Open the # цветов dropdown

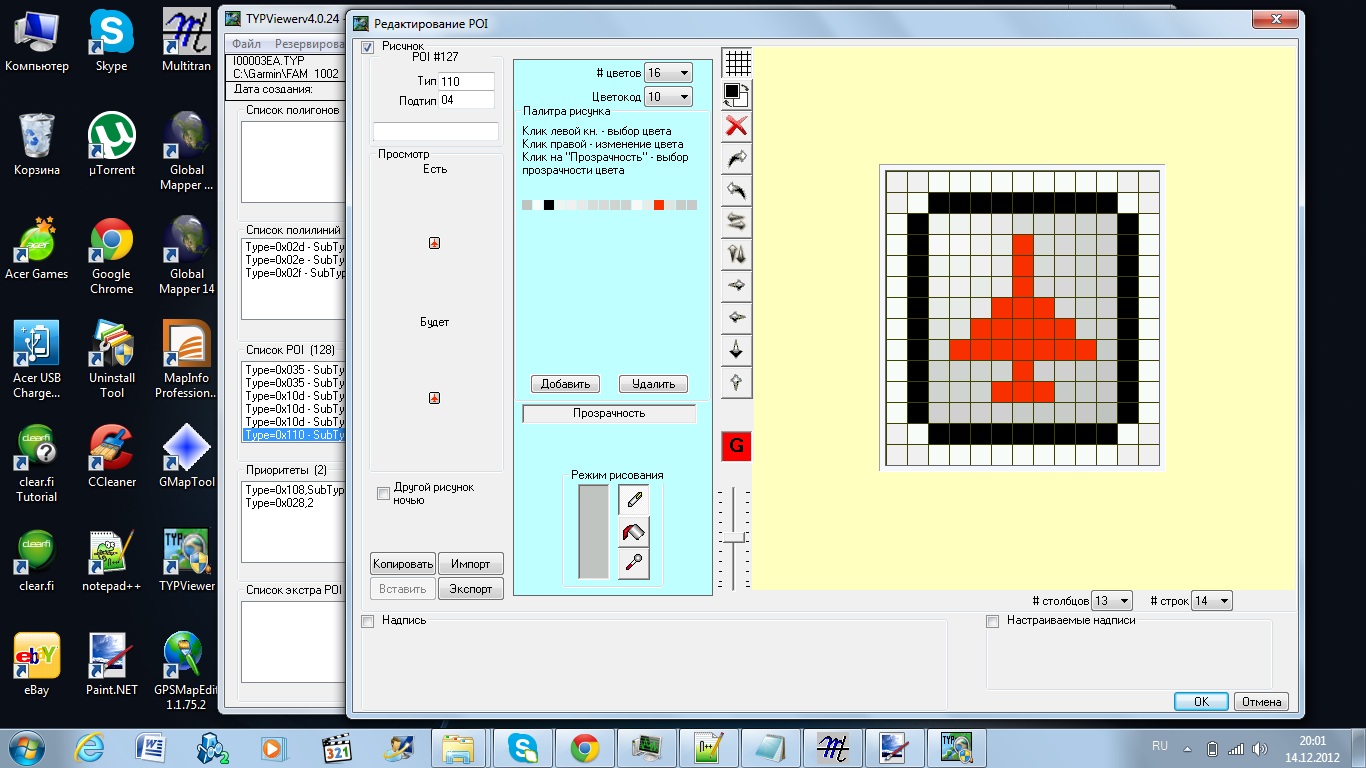point(668,73)
